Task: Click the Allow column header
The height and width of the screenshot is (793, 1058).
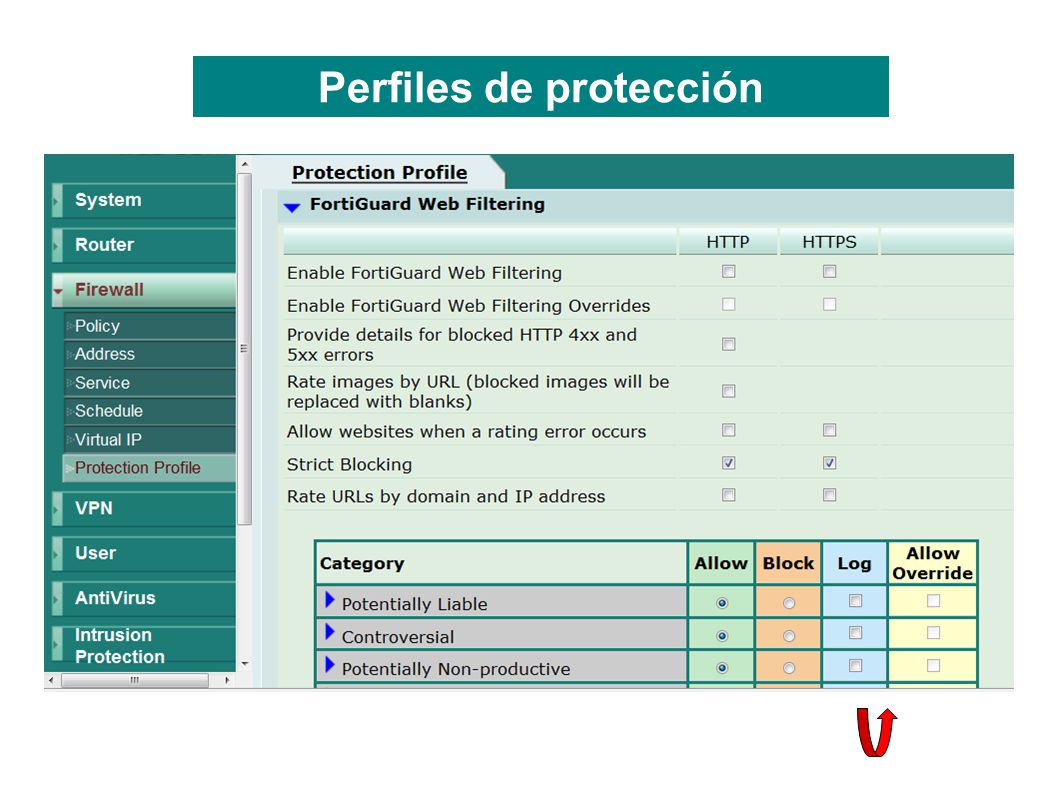Action: coord(721,563)
